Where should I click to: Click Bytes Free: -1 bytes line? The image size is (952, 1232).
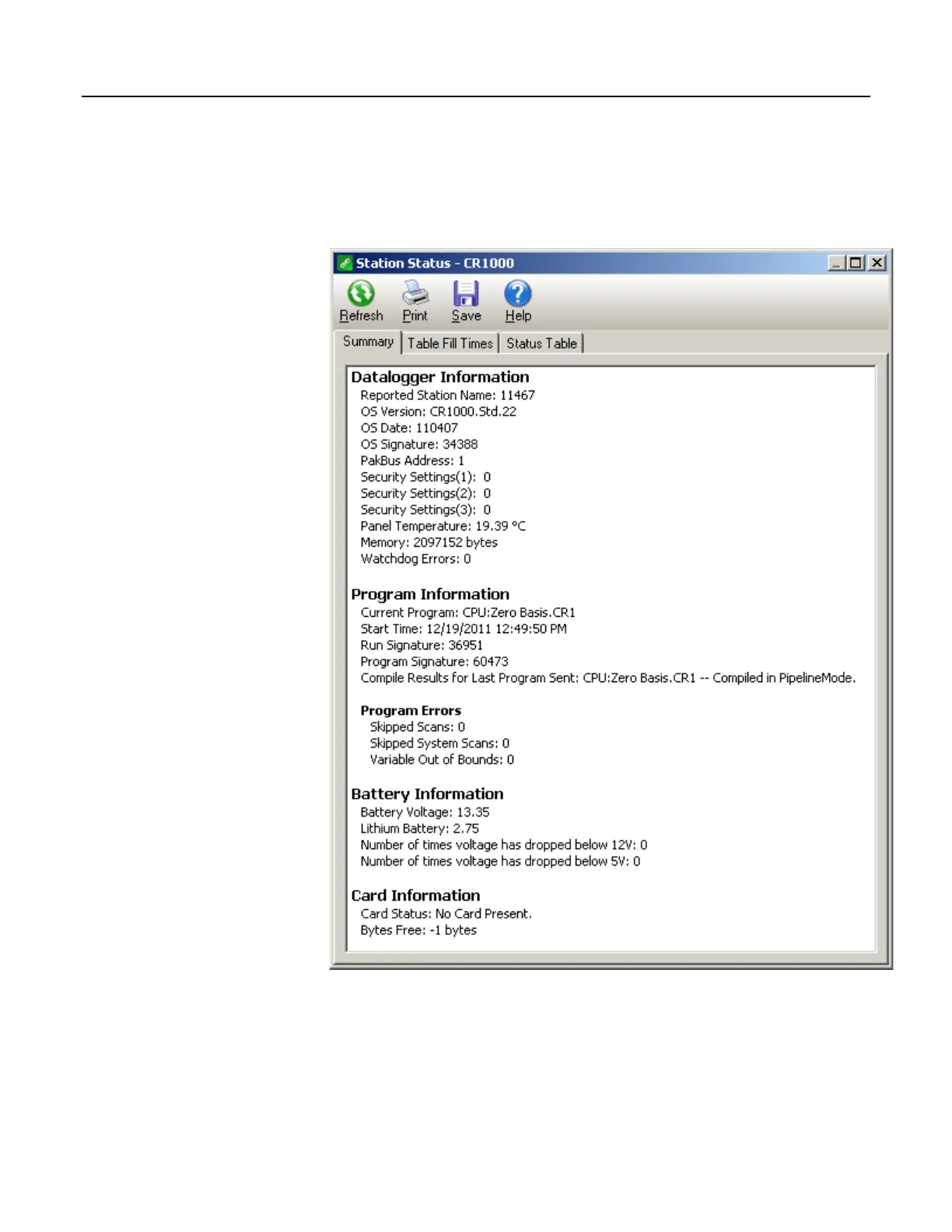coord(418,930)
